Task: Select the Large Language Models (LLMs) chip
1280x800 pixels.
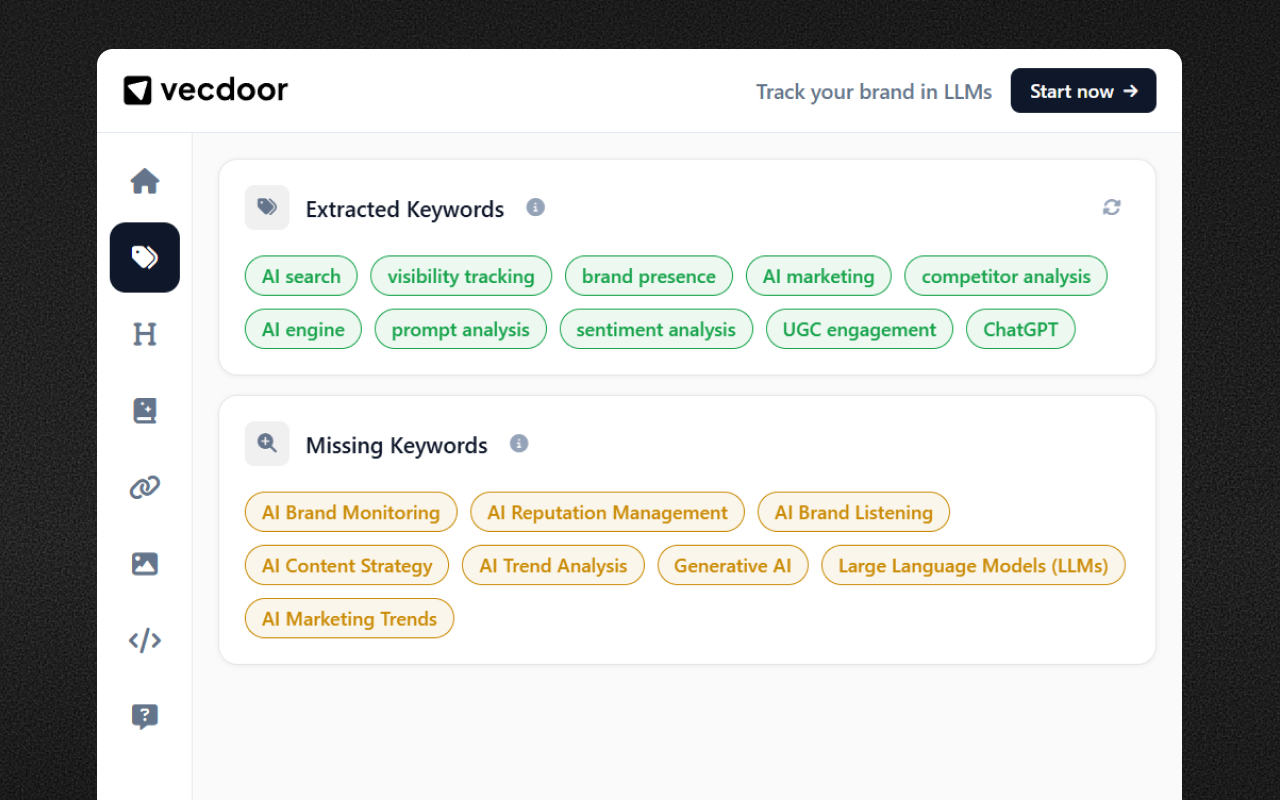Action: [972, 565]
